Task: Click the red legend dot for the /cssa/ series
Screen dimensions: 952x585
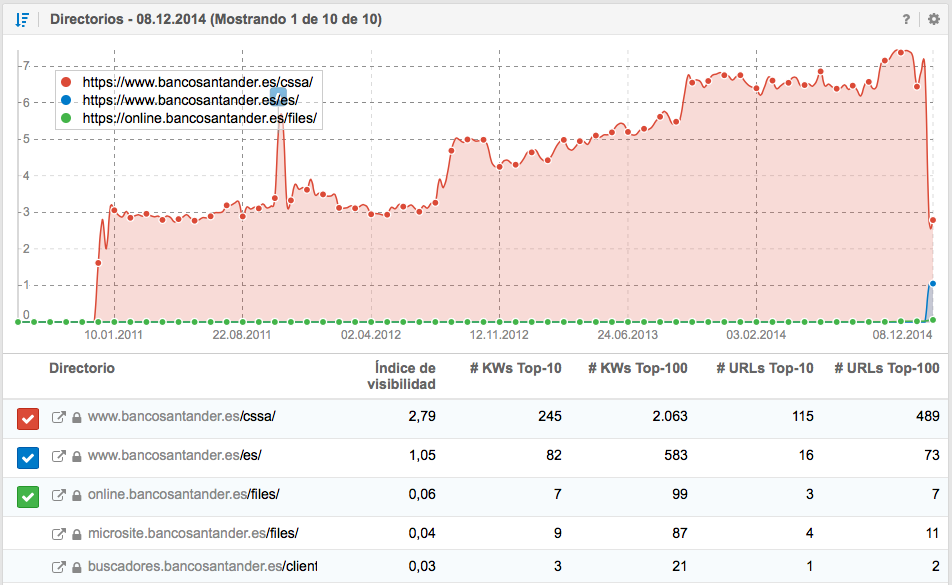Action: tap(67, 82)
